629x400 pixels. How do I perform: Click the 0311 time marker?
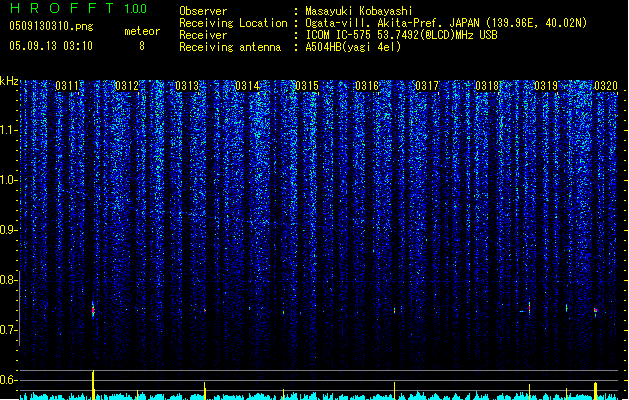pos(67,86)
